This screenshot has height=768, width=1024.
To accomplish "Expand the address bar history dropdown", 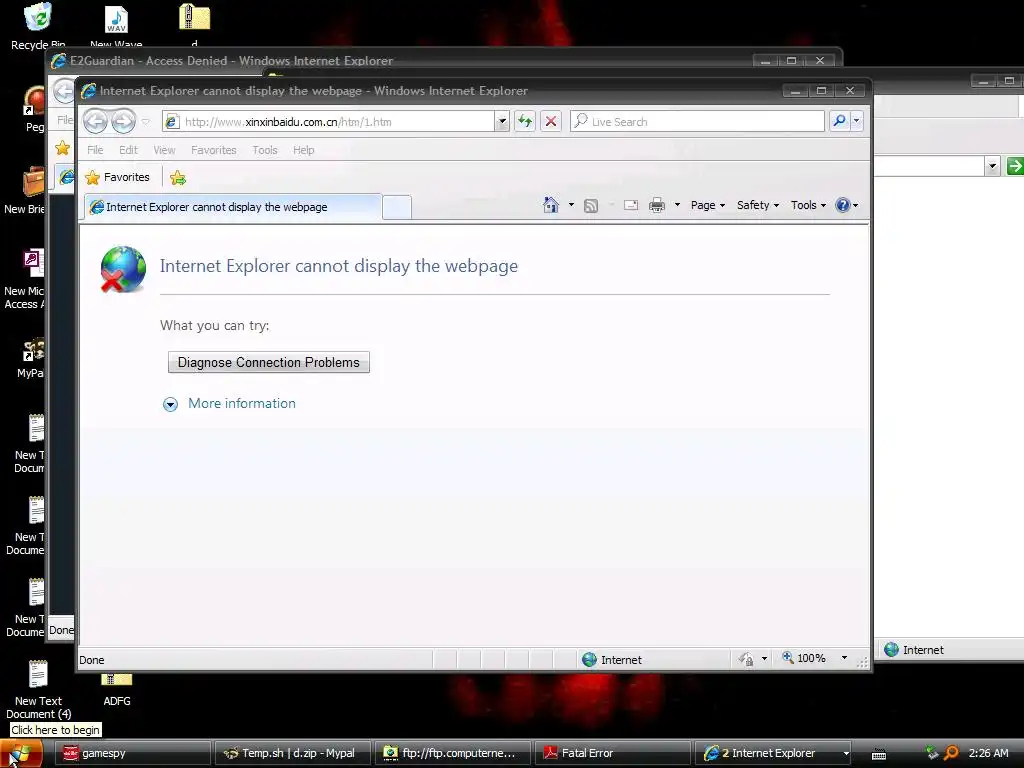I will click(502, 121).
